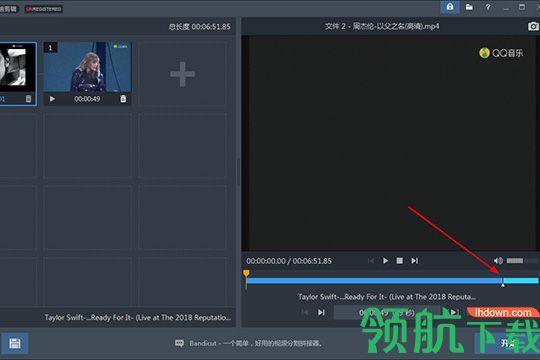Adjust the volume level slider
This screenshot has height=360, width=540.
521,261
